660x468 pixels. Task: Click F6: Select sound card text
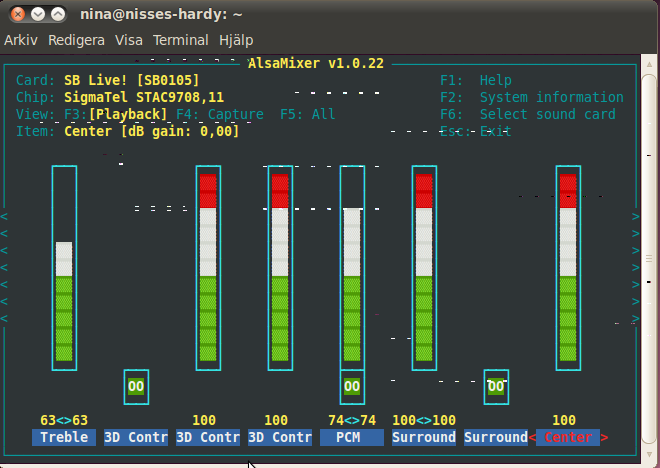tap(528, 114)
